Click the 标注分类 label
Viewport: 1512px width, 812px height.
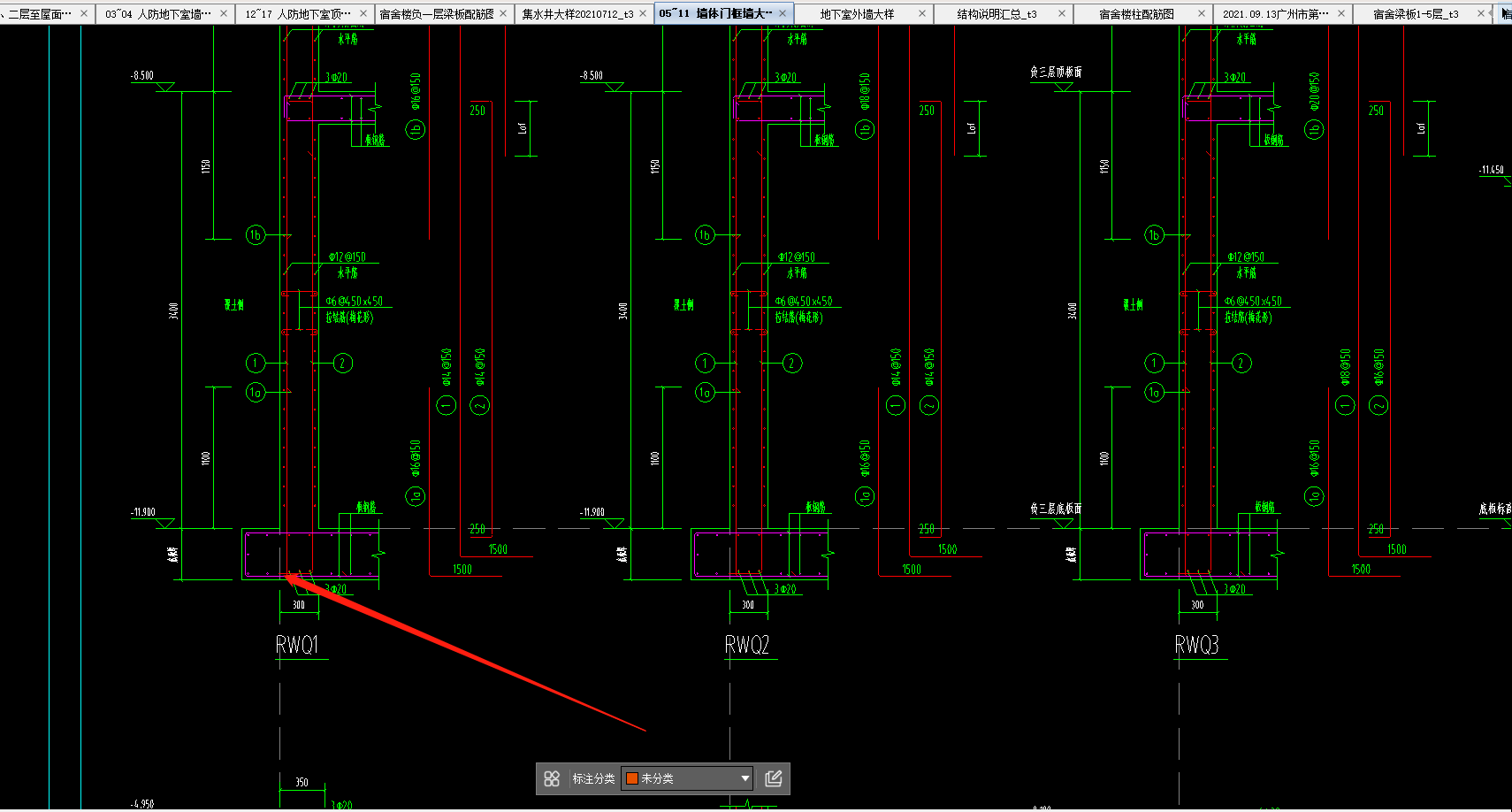click(593, 778)
